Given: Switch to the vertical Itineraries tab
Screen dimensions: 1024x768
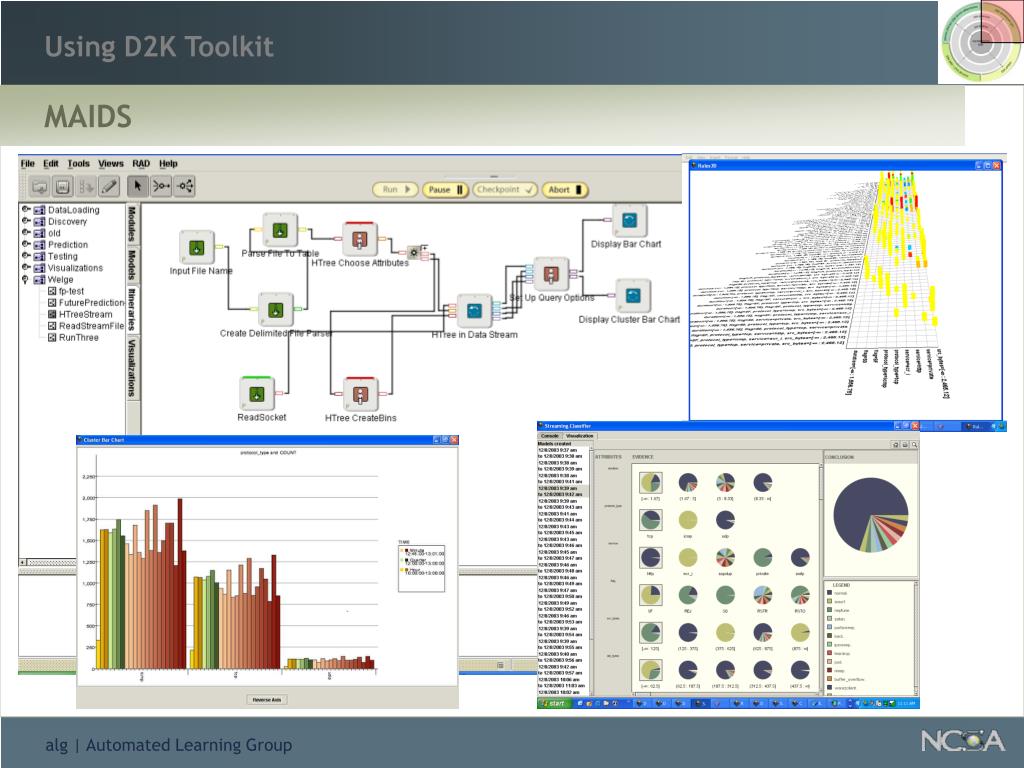Looking at the screenshot, I should [132, 309].
